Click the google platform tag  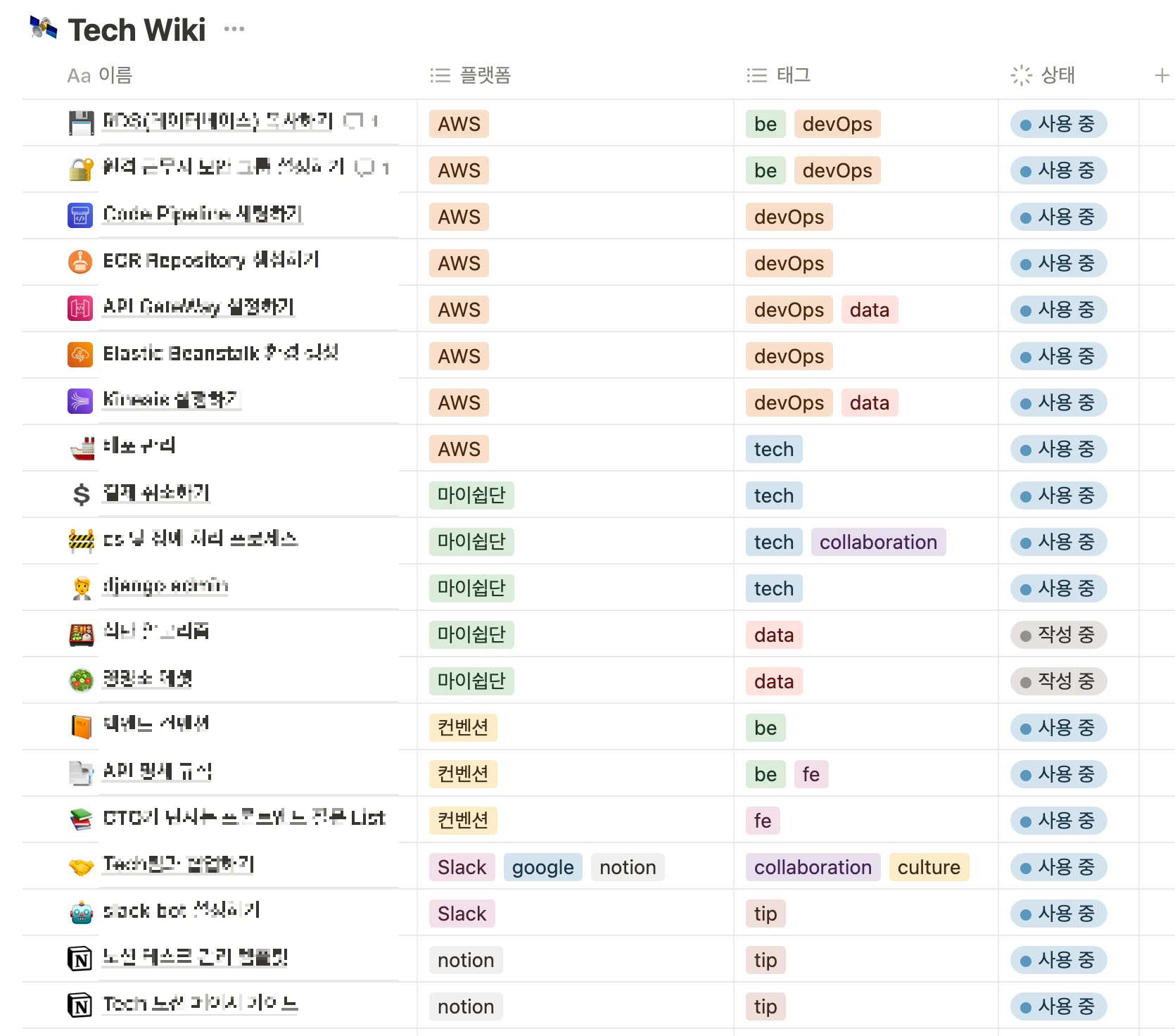coord(542,867)
